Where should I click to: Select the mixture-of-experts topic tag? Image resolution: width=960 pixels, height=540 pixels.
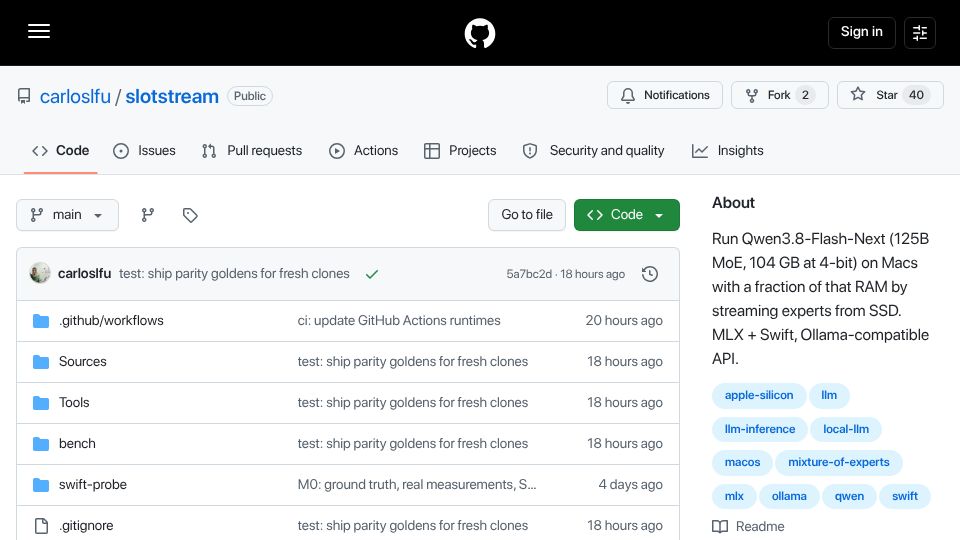point(838,462)
